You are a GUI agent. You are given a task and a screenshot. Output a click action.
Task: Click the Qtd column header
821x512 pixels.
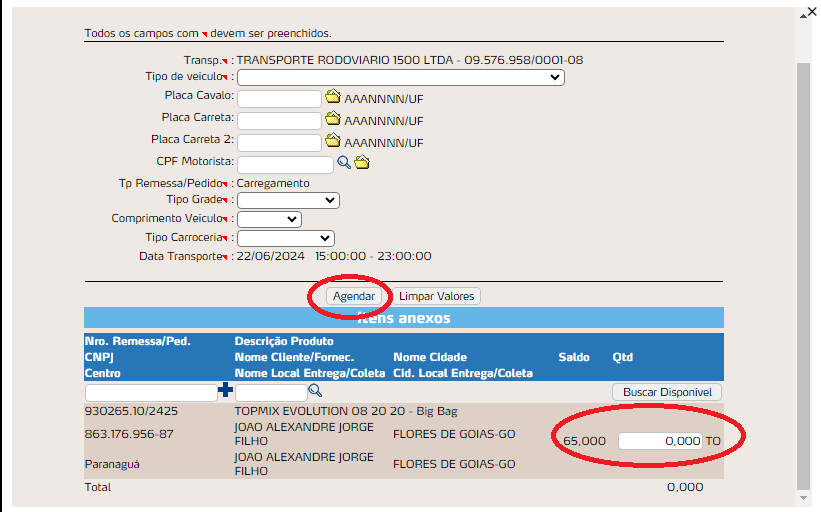623,357
